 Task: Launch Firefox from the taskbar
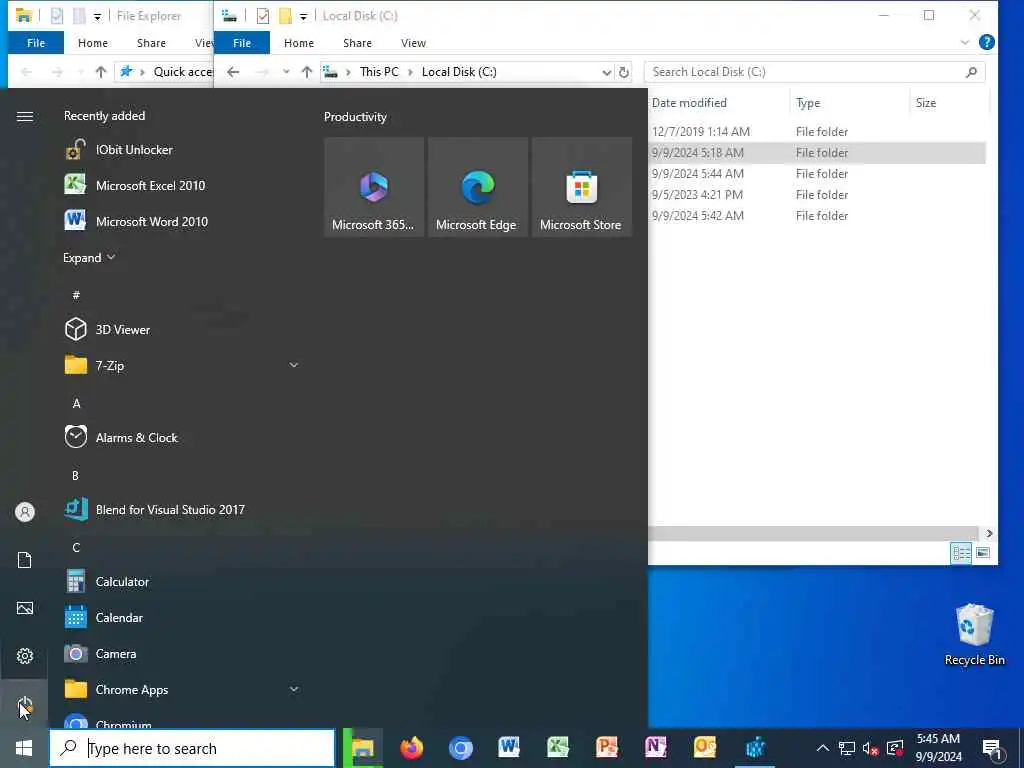click(411, 748)
